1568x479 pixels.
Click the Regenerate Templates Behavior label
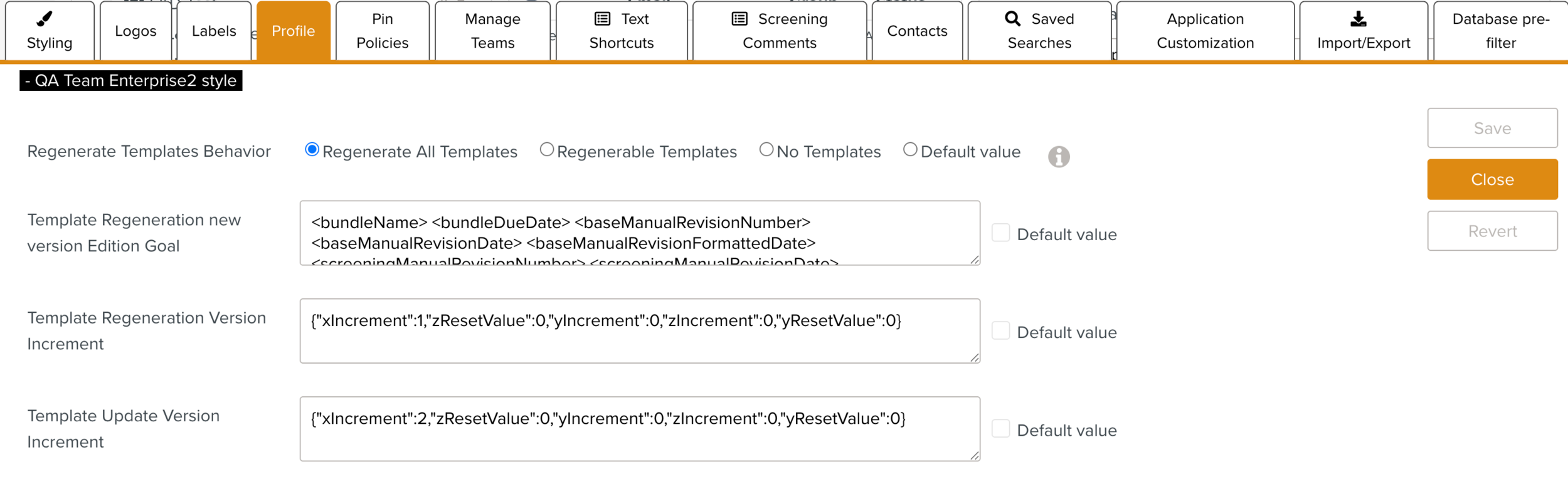point(149,151)
